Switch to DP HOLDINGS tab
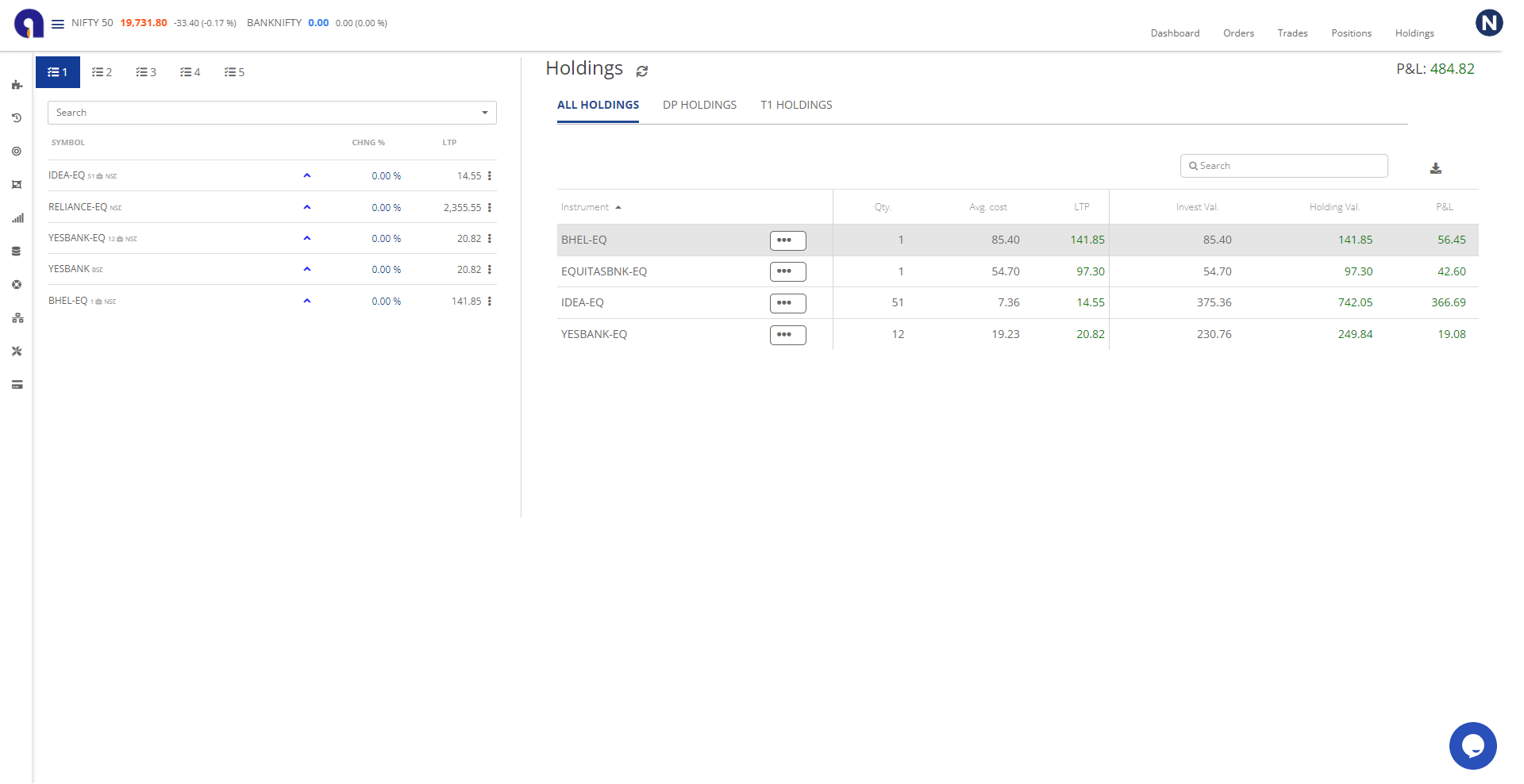Image resolution: width=1524 pixels, height=784 pixels. coord(699,105)
